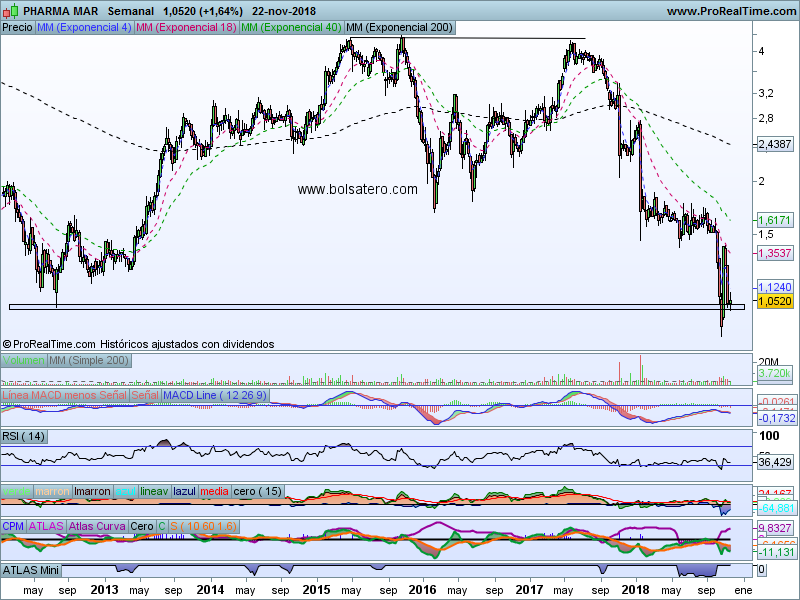Click the 36,429 RSI value tag
This screenshot has height=600, width=800.
tap(776, 462)
